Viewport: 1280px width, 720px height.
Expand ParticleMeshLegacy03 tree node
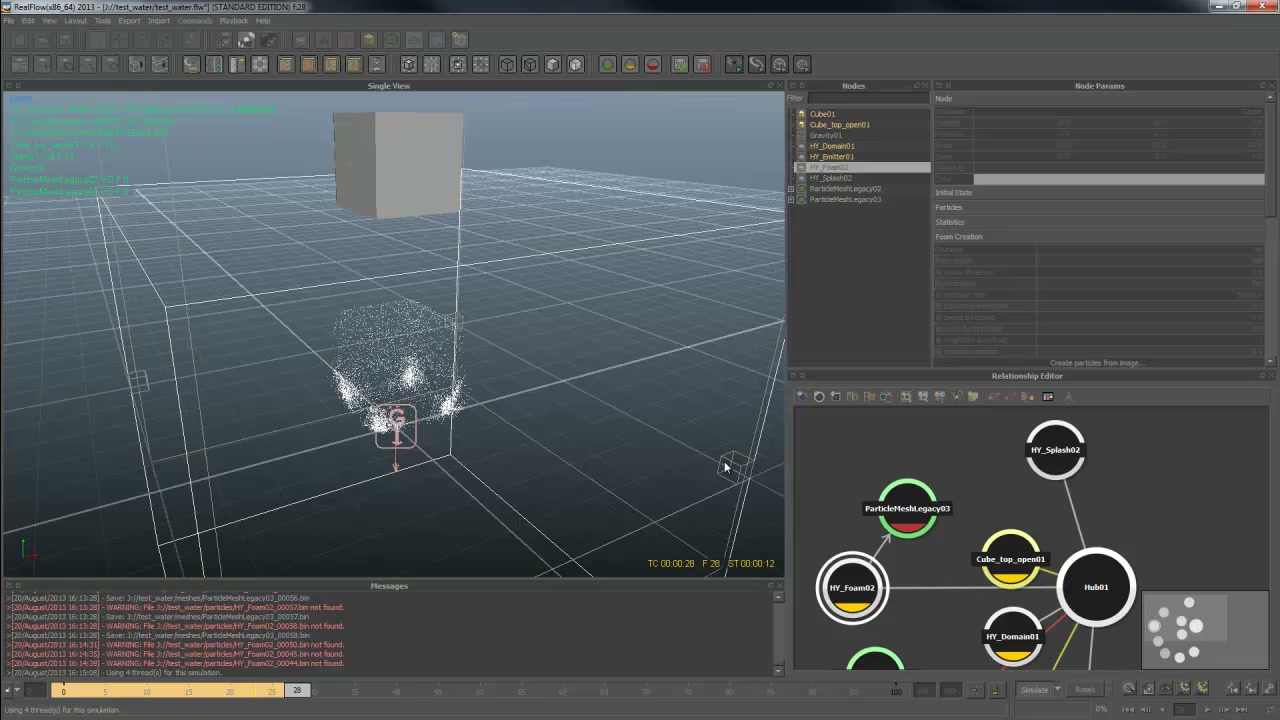tap(791, 200)
